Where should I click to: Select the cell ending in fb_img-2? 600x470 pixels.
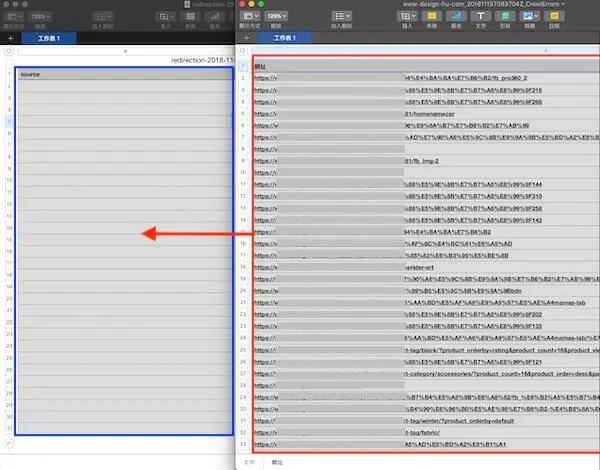pos(426,161)
